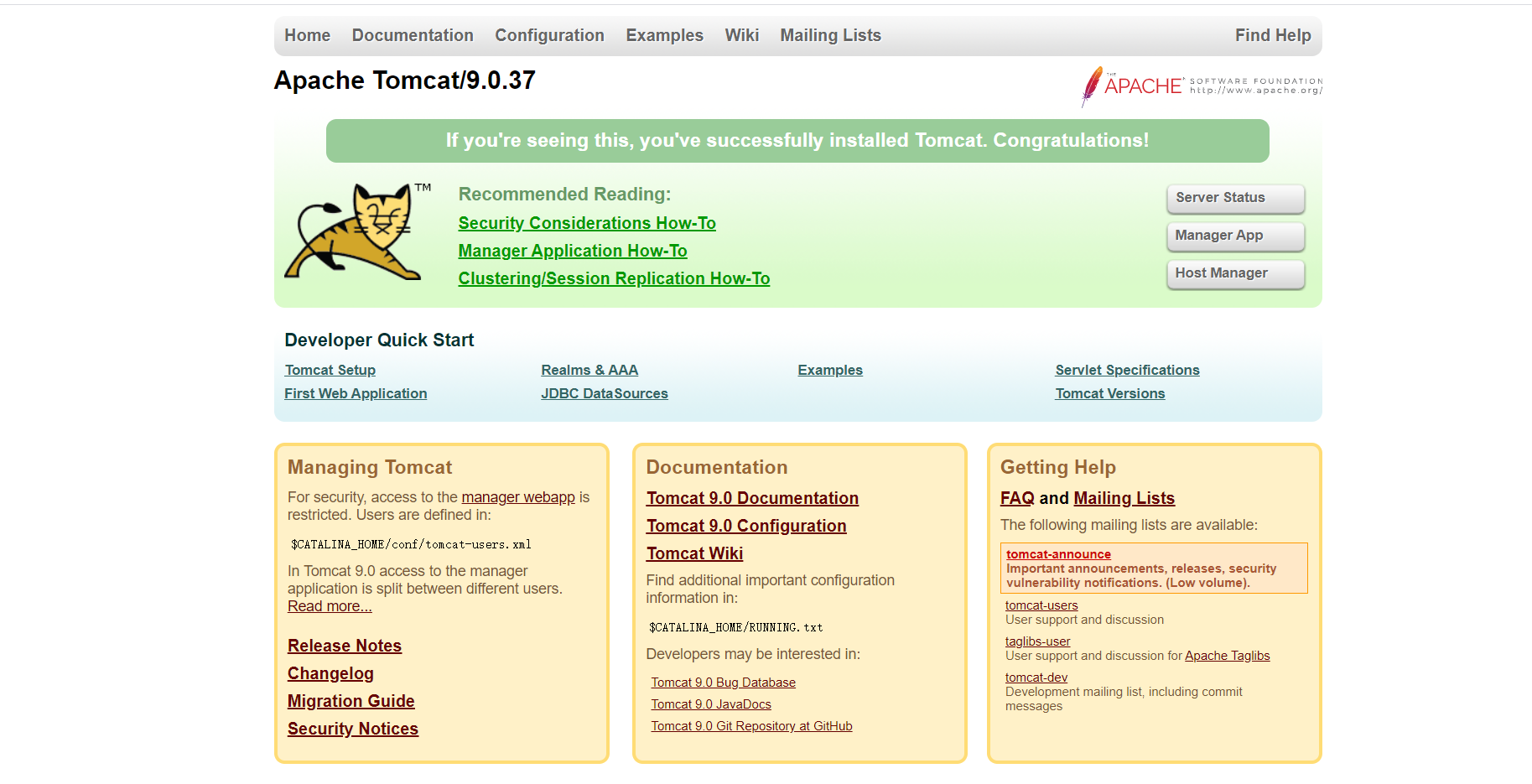Open Tomcat 9.0 JavaDocs link
Image resolution: width=1532 pixels, height=784 pixels.
(x=711, y=704)
